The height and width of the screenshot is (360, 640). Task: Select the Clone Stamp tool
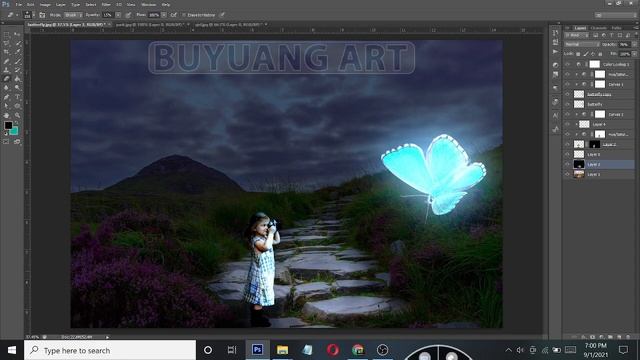7,70
